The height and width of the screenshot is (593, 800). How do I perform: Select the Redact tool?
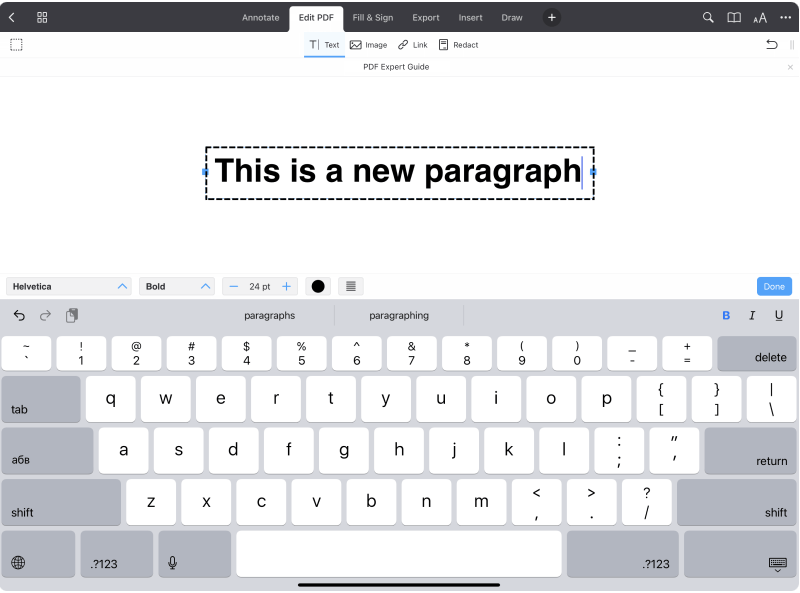pos(458,45)
